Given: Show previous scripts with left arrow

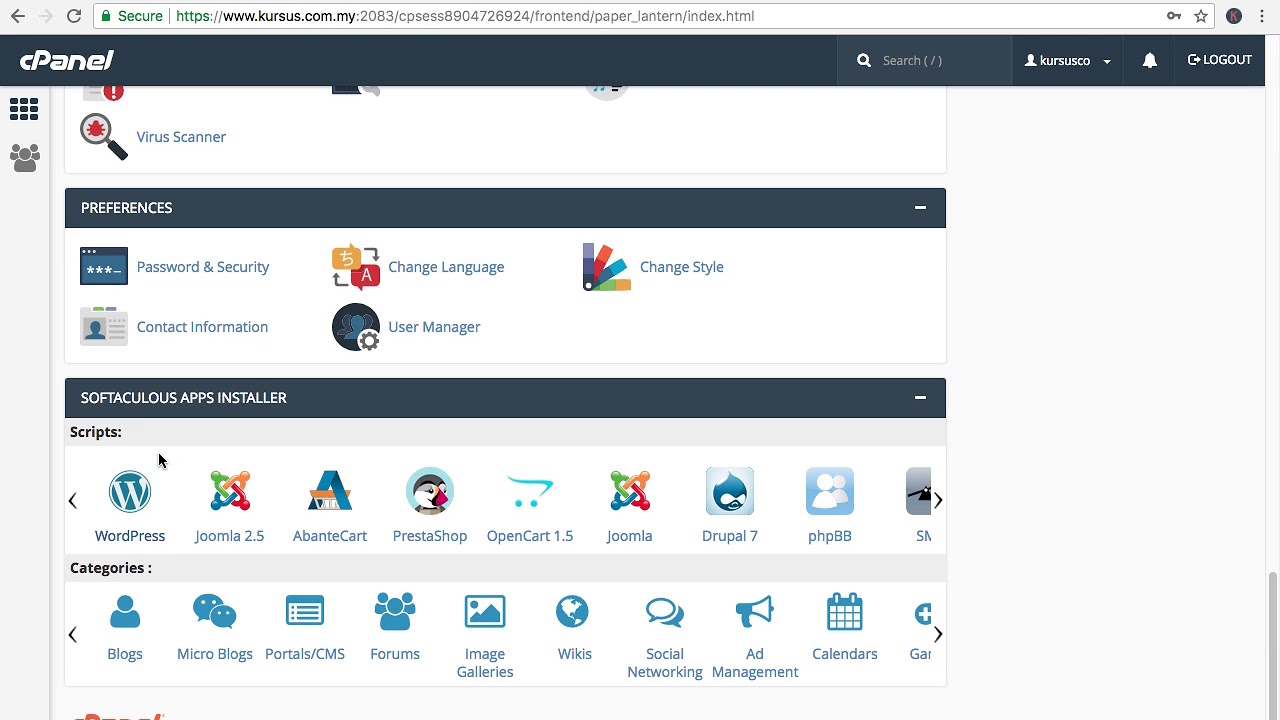Looking at the screenshot, I should click(x=72, y=500).
